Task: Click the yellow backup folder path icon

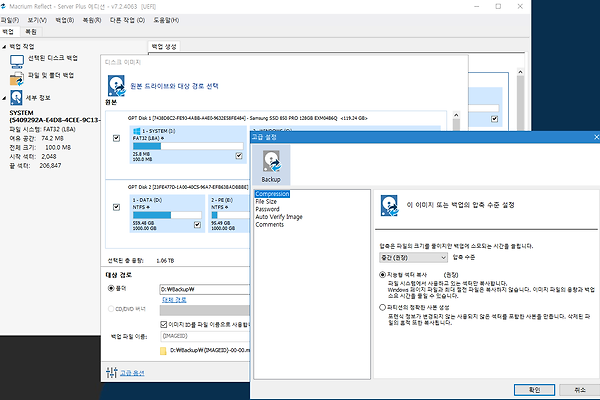Action: pyautogui.click(x=164, y=351)
